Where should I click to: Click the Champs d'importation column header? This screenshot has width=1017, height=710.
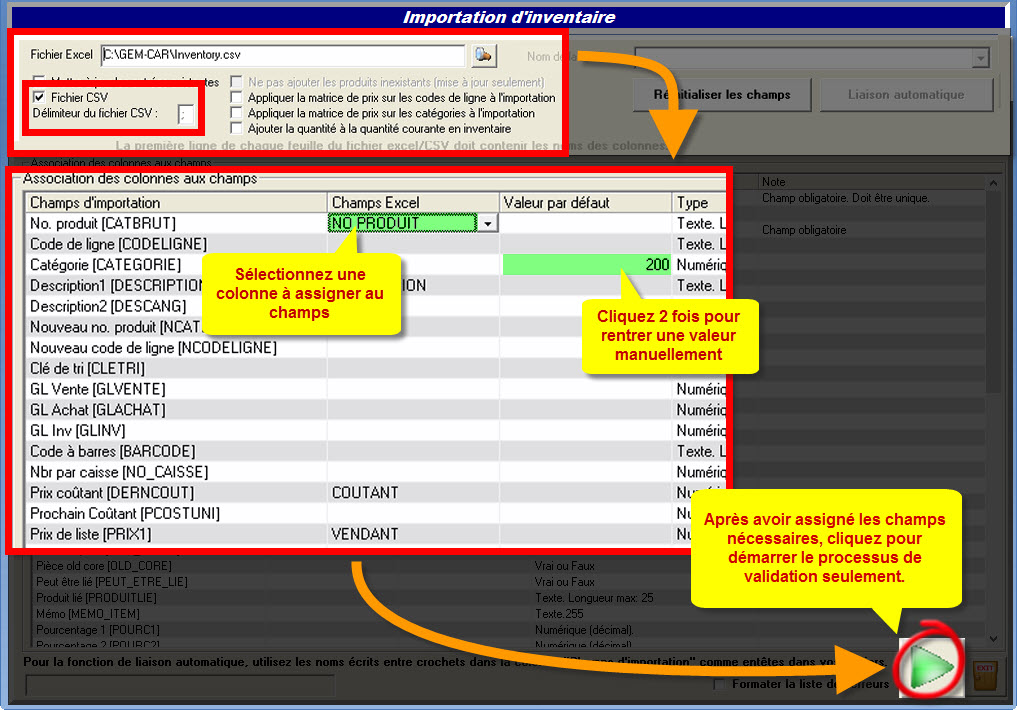click(x=176, y=203)
